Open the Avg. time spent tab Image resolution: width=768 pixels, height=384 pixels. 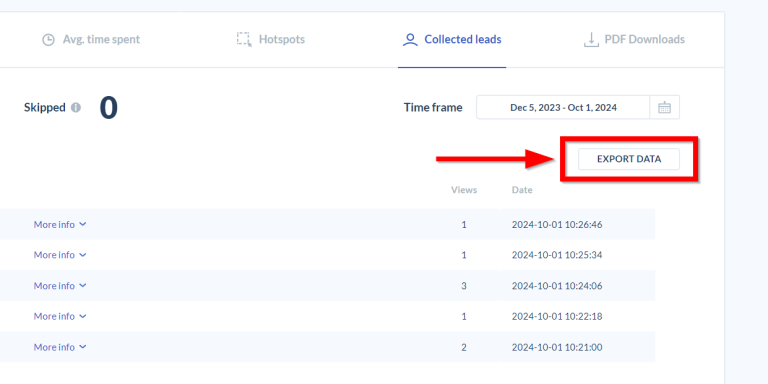(91, 40)
